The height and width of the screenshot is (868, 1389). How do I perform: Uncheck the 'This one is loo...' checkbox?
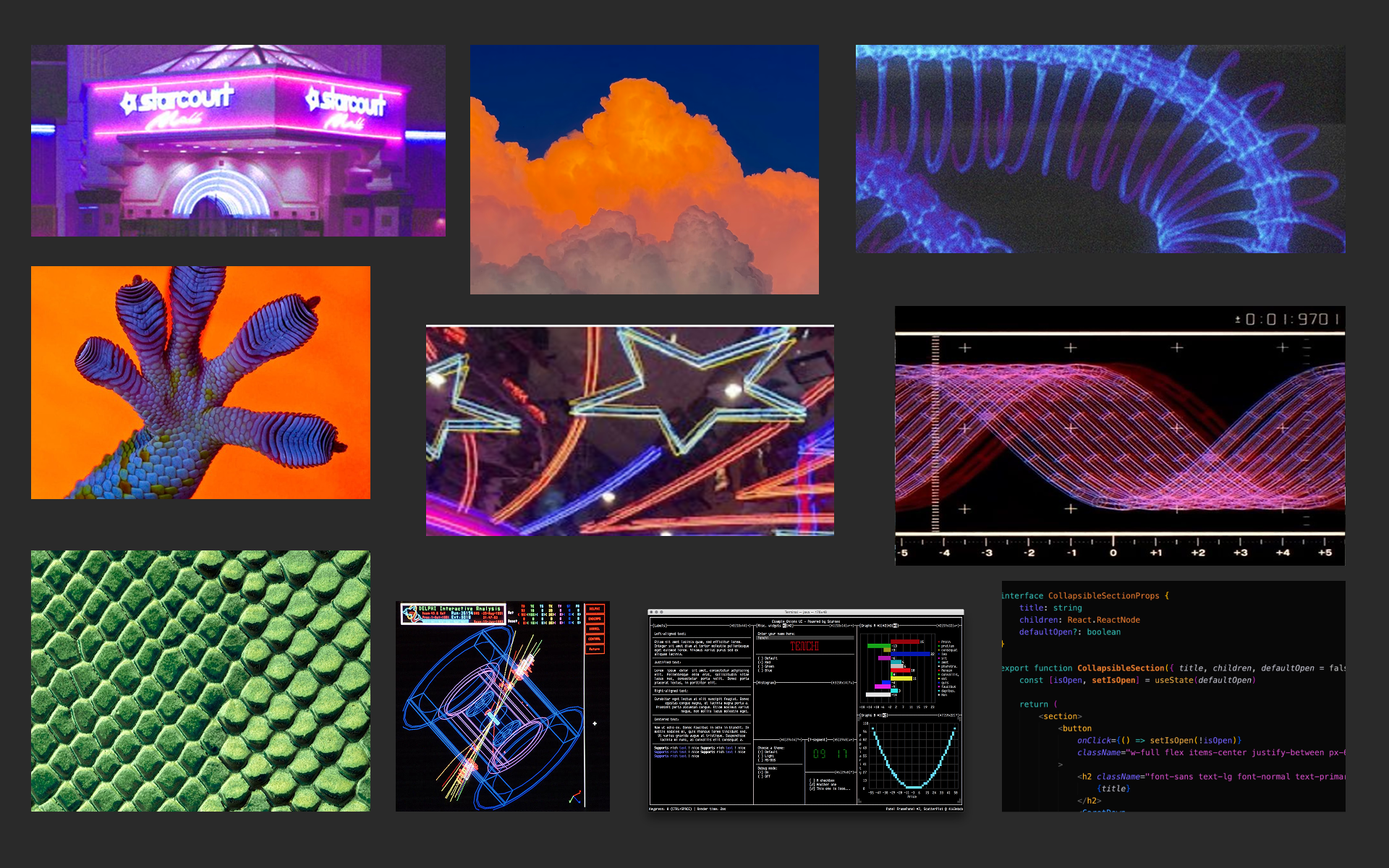(812, 788)
